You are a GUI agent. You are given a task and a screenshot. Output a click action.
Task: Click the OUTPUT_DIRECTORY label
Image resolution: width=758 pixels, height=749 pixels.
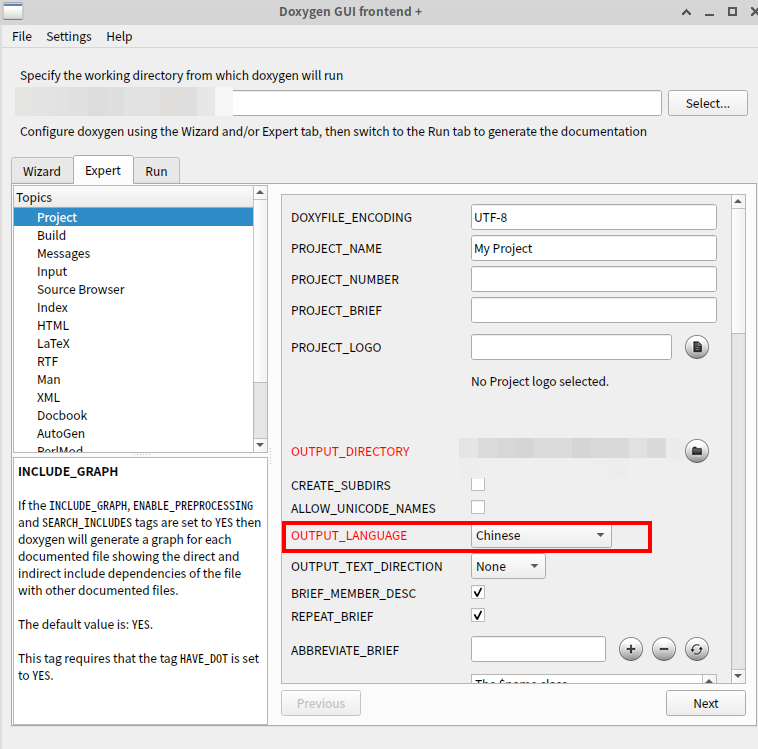click(350, 452)
